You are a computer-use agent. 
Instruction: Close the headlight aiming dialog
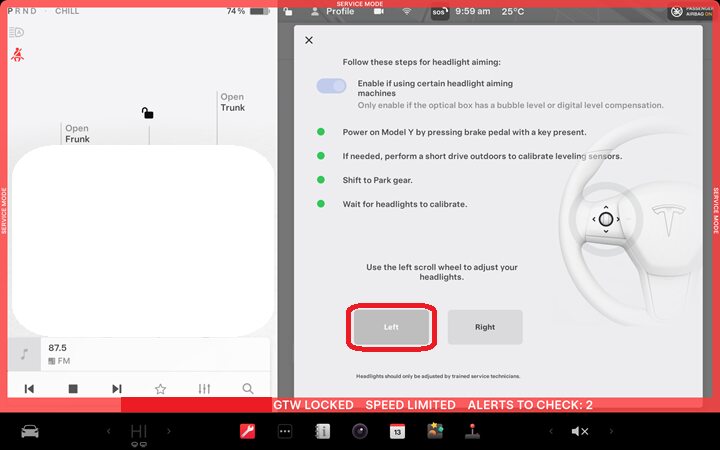pos(308,40)
